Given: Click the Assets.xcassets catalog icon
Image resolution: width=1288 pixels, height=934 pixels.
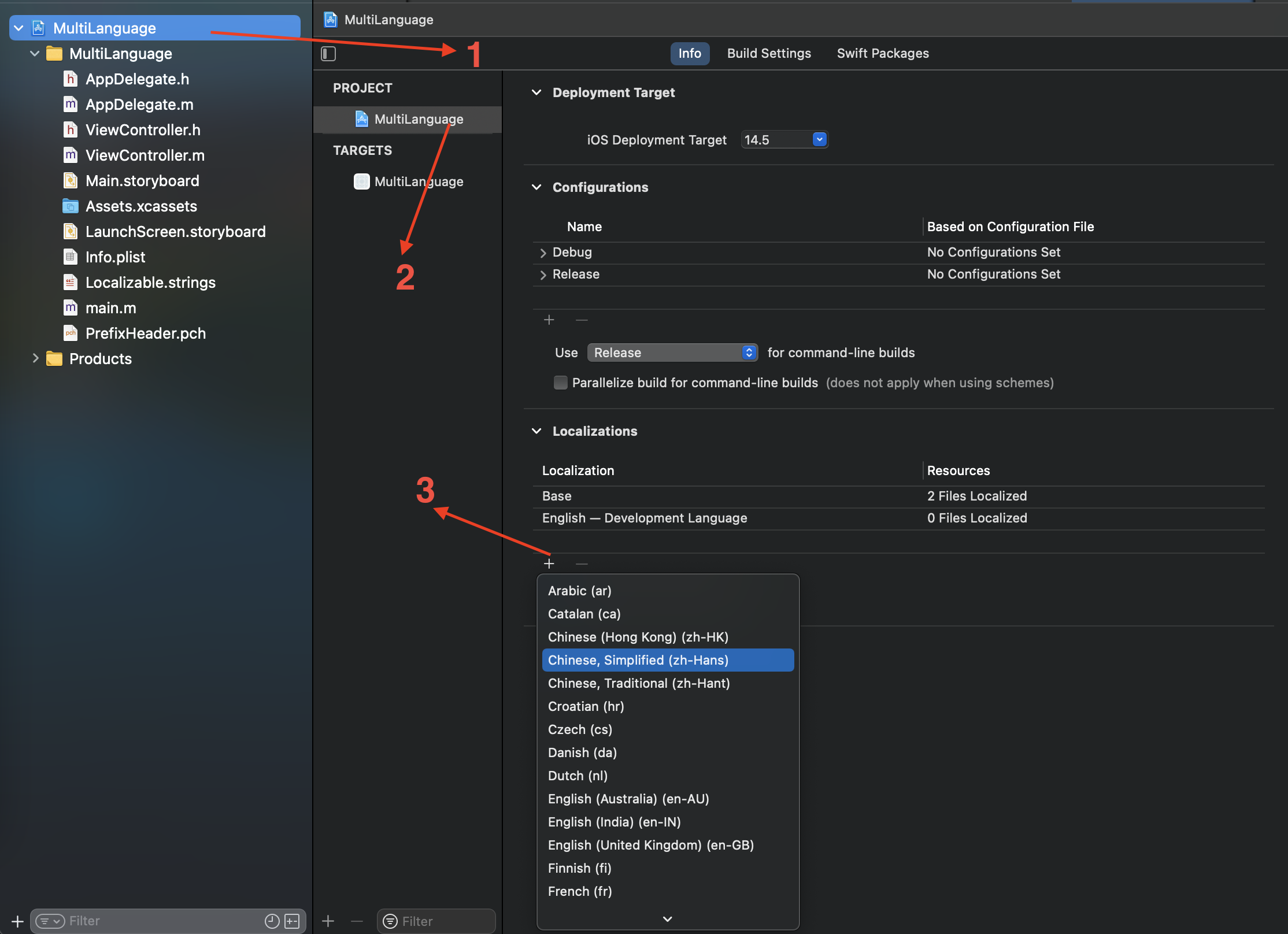Looking at the screenshot, I should [70, 206].
